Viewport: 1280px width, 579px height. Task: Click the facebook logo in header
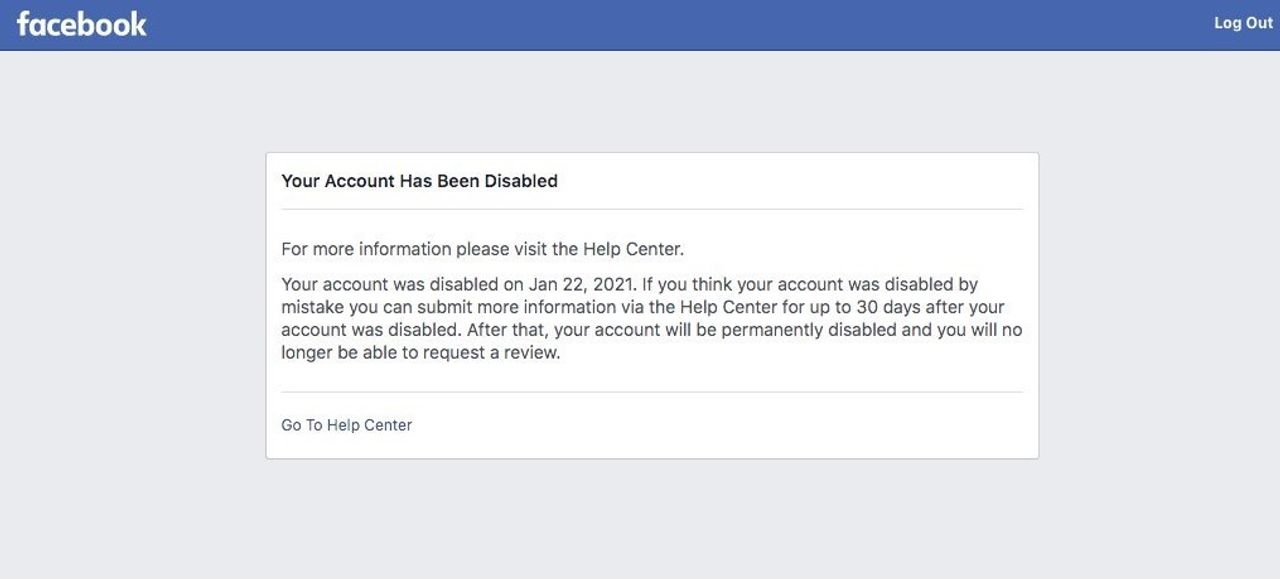click(x=82, y=24)
